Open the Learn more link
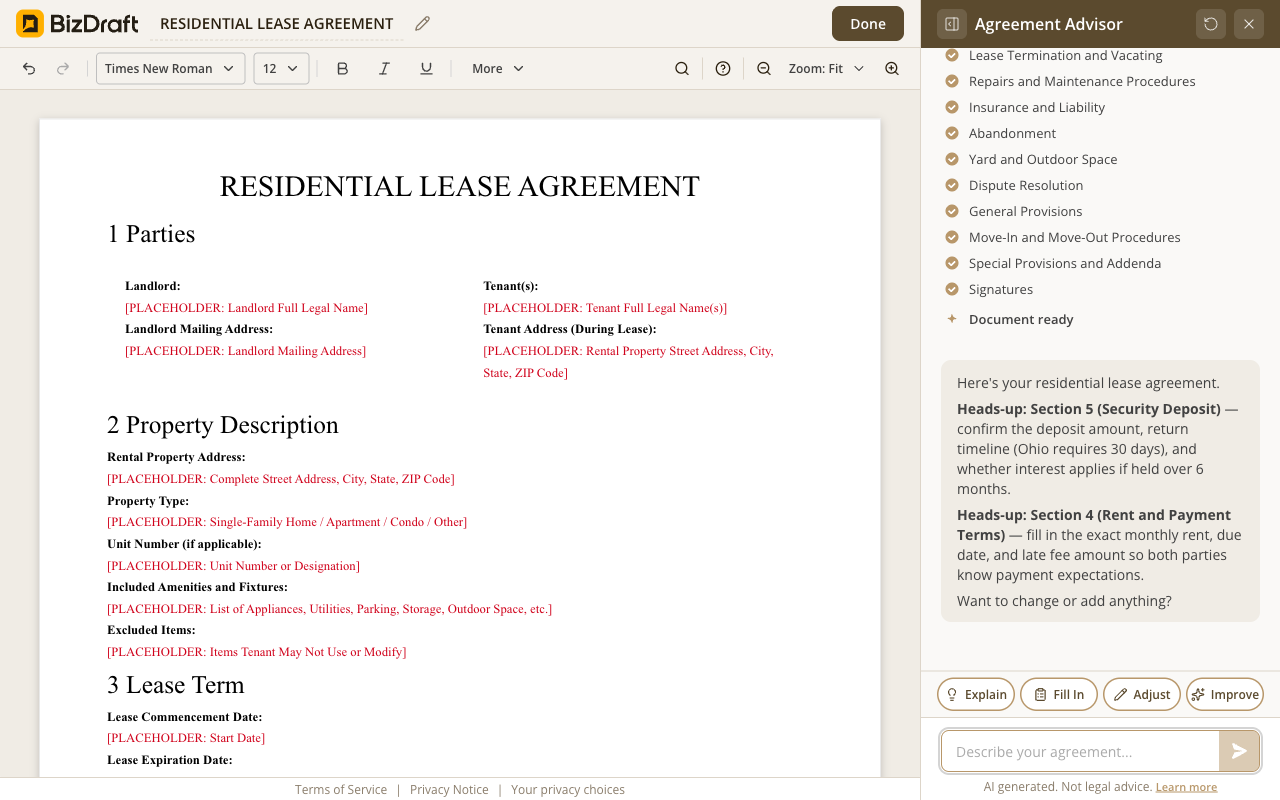This screenshot has height=800, width=1280. click(1186, 787)
